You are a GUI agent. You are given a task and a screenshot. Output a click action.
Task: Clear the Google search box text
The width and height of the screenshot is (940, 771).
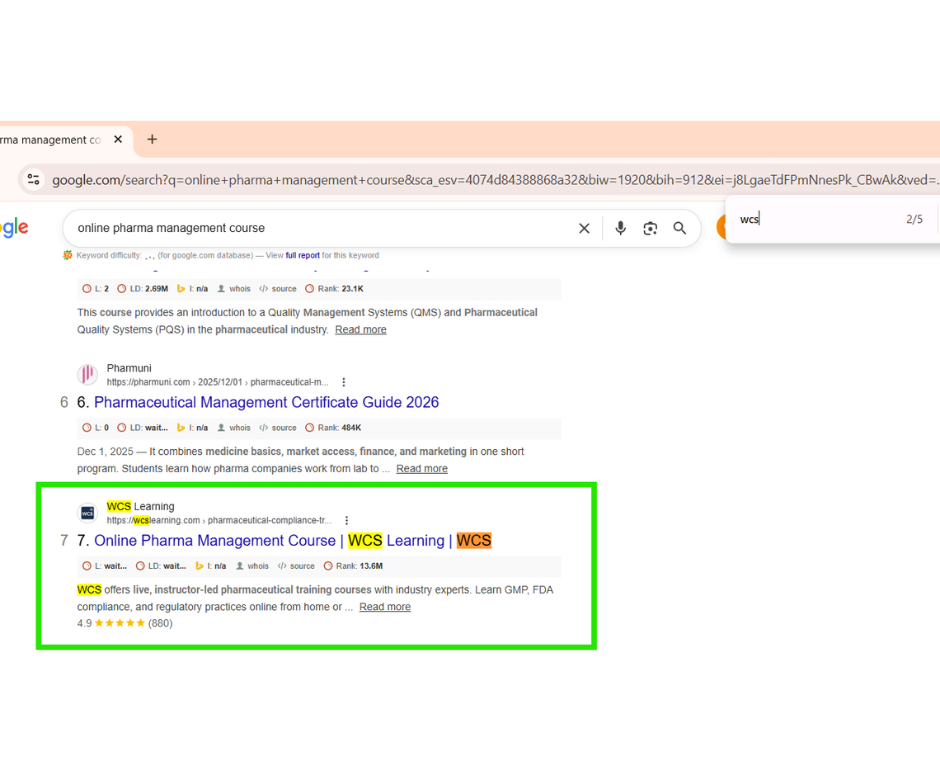point(584,228)
